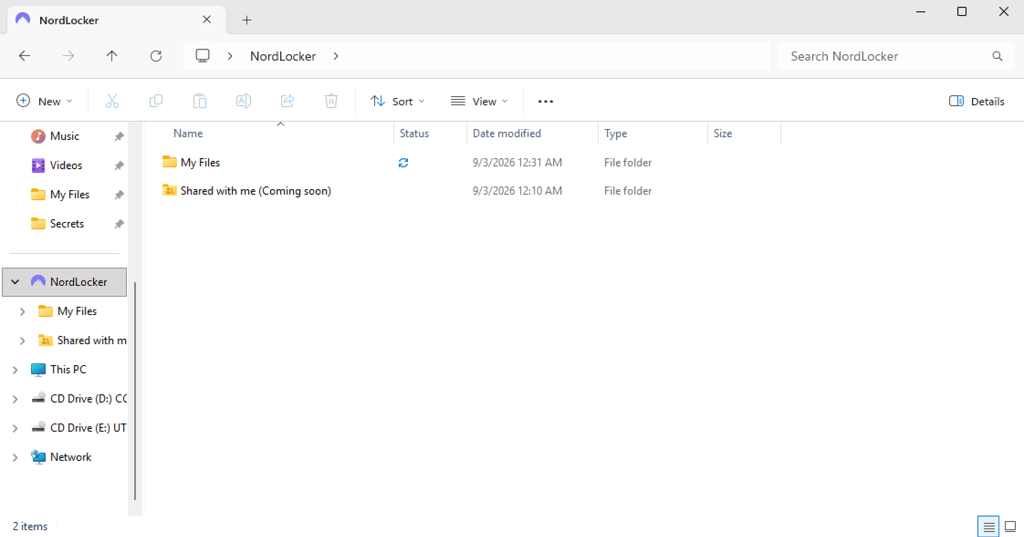The width and height of the screenshot is (1024, 537).
Task: Click date 9/3/2026 12:31 AM cell
Action: 517,163
